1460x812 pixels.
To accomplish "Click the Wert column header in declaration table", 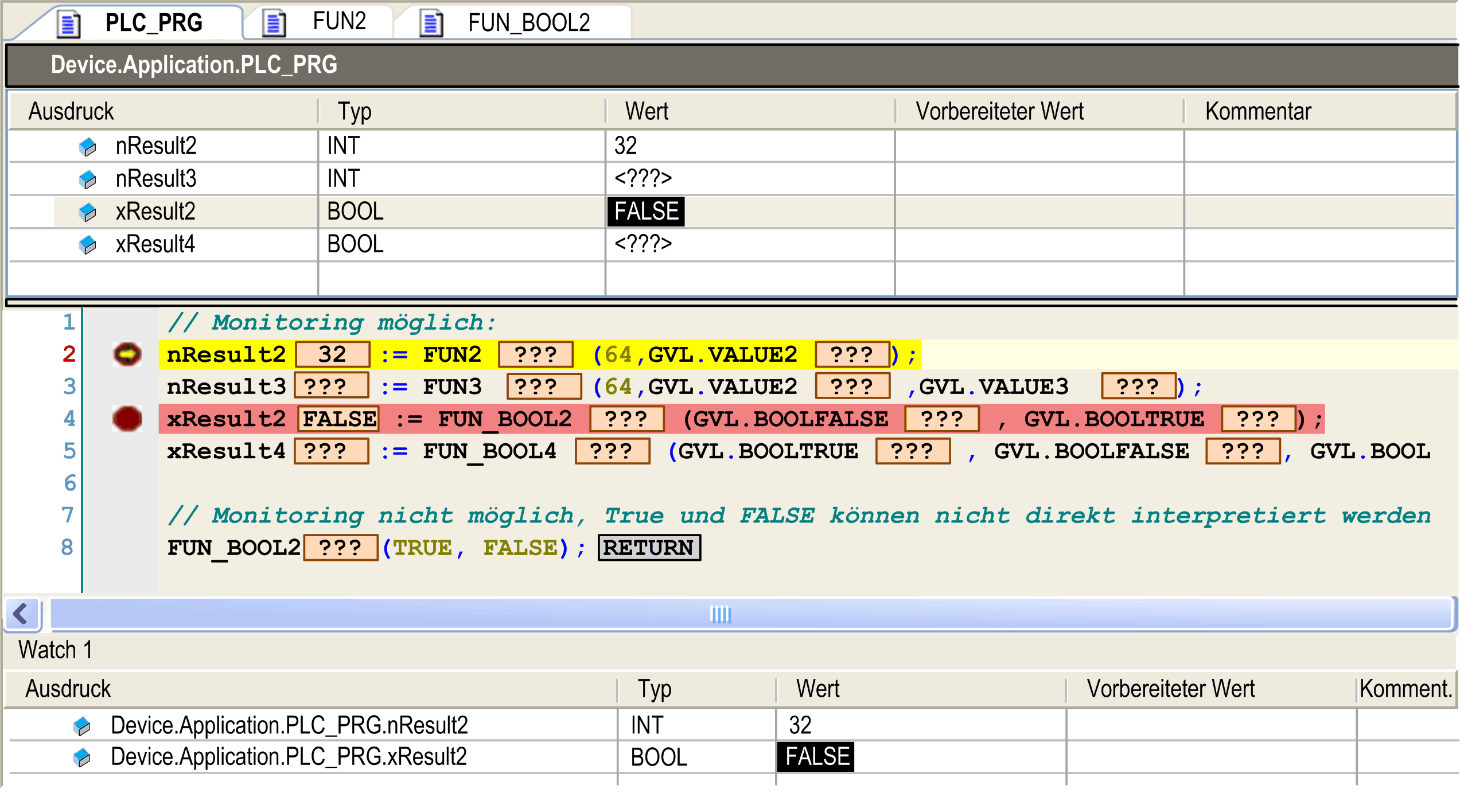I will click(x=647, y=111).
